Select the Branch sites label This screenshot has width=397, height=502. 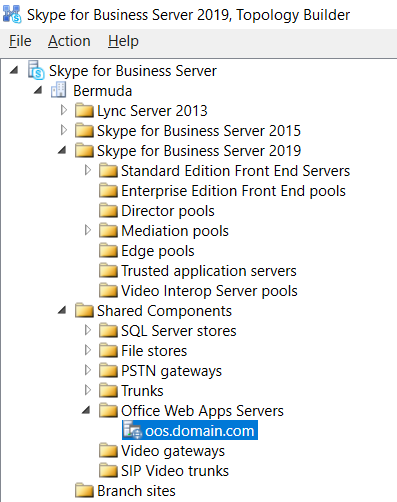[x=136, y=491]
